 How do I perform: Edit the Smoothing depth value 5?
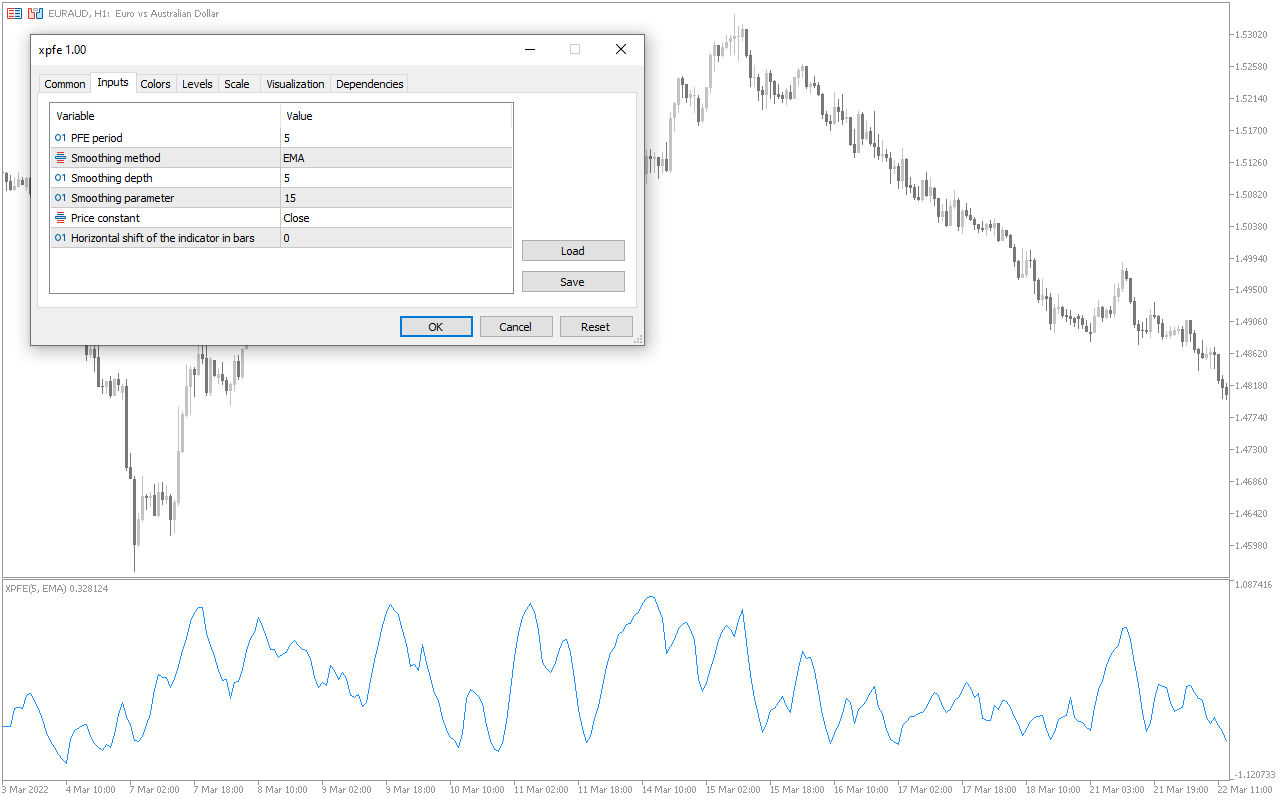pyautogui.click(x=396, y=178)
